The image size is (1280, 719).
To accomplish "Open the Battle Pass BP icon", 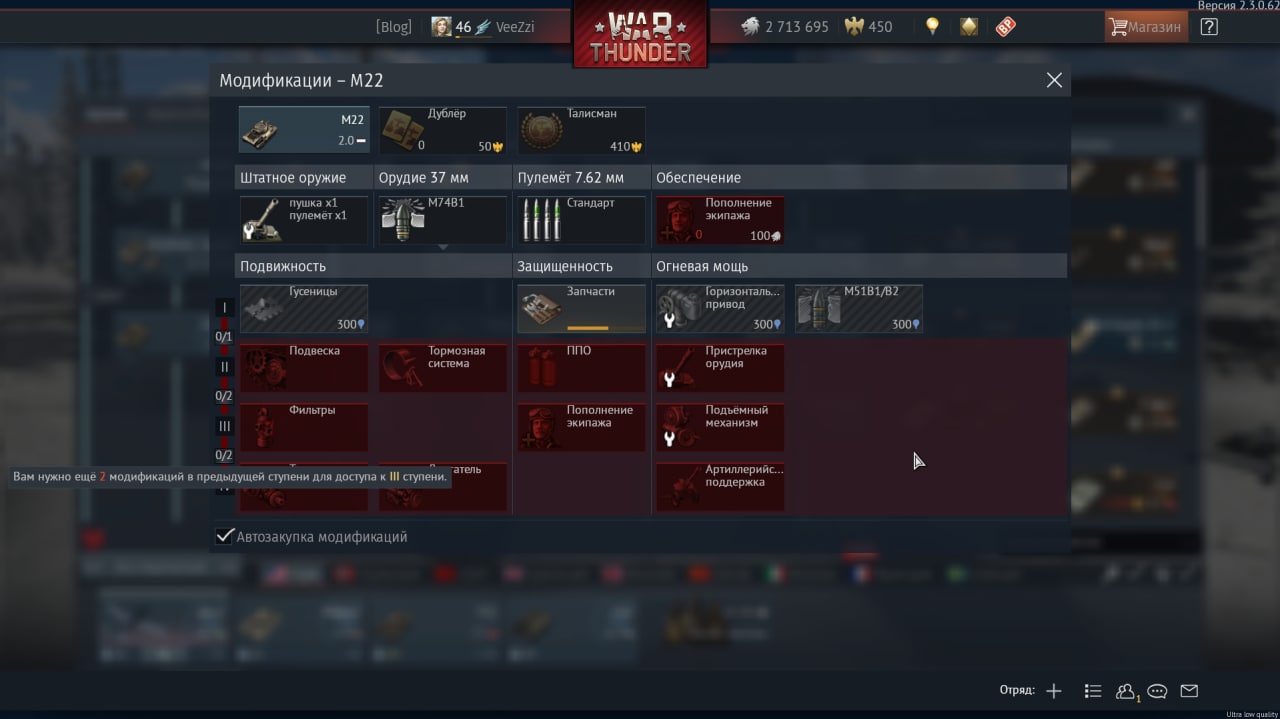I will point(1005,27).
